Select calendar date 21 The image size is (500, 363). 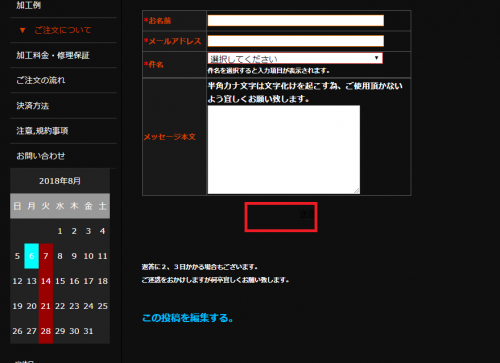(x=46, y=306)
